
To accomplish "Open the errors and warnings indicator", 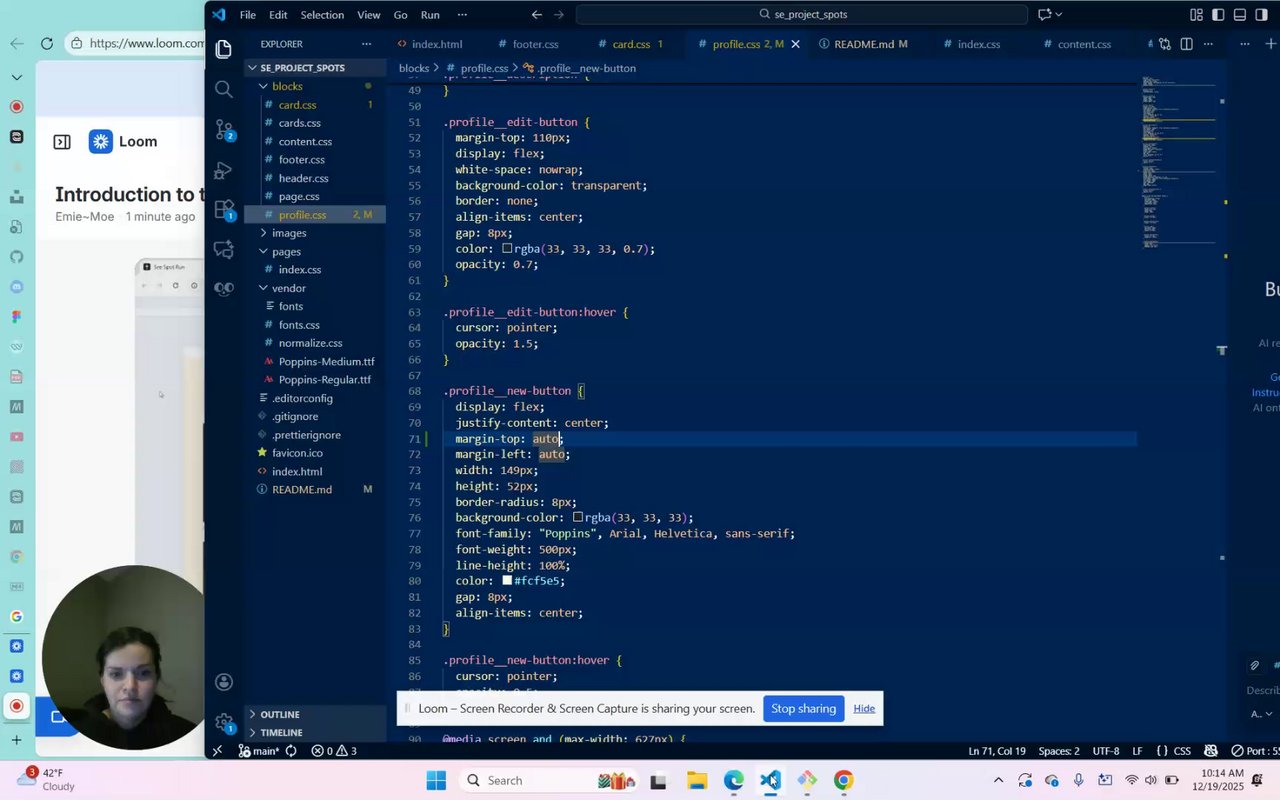I will (x=333, y=751).
